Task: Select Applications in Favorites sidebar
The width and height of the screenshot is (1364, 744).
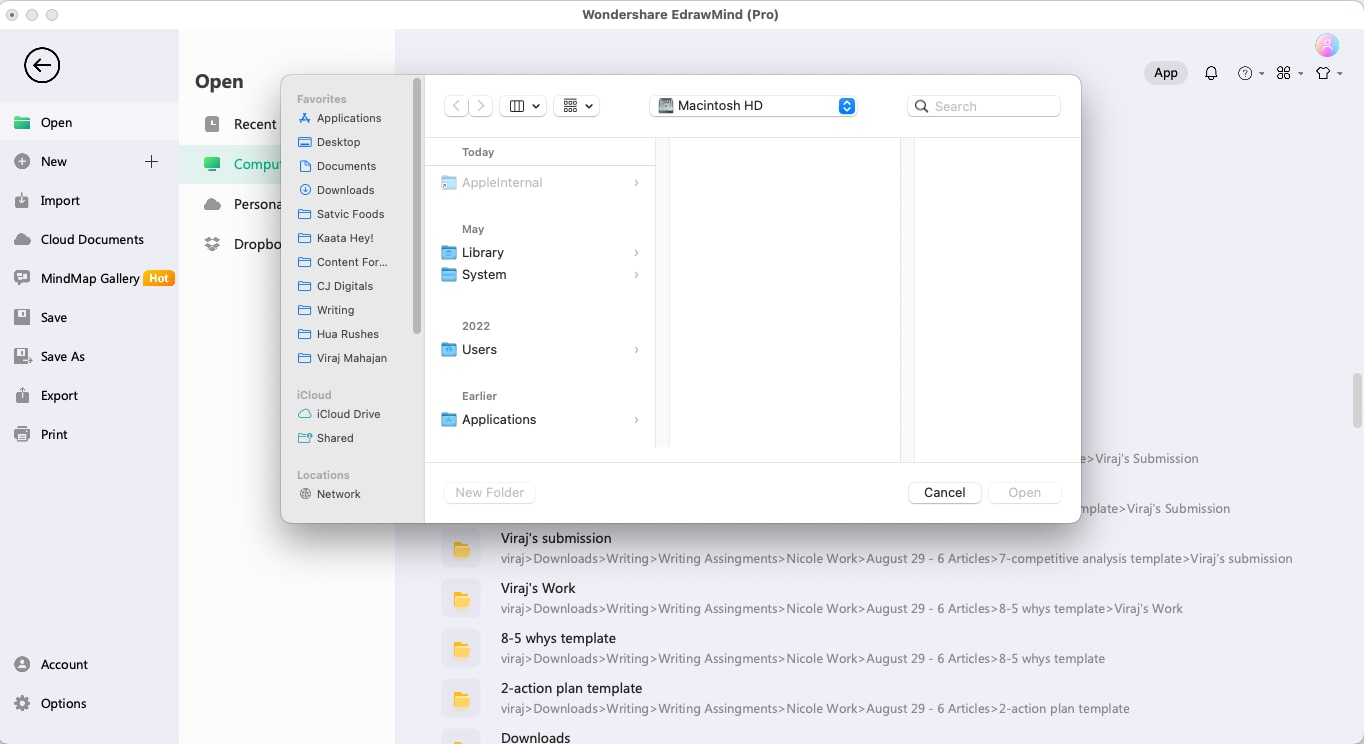Action: point(349,118)
